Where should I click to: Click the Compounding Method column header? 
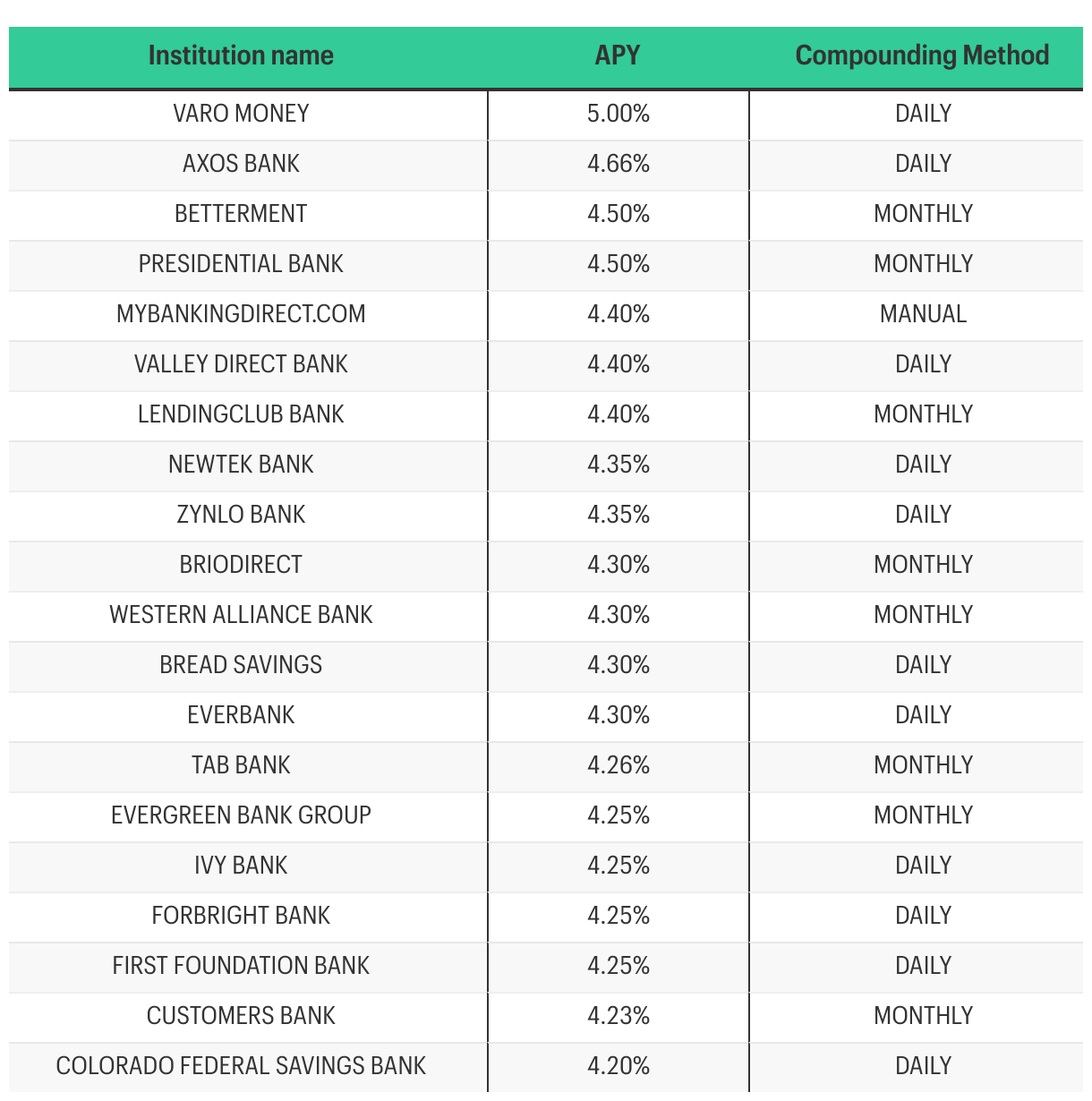pos(923,55)
